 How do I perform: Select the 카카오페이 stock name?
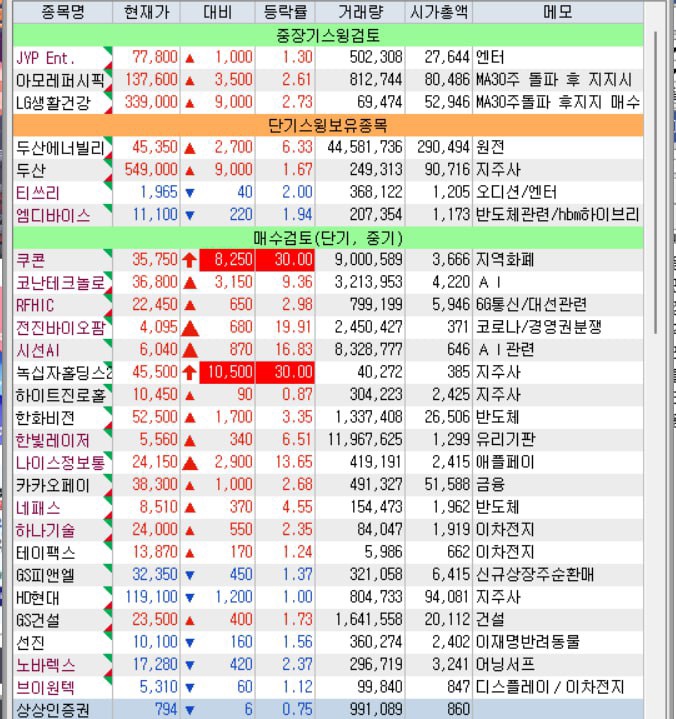[x=53, y=485]
